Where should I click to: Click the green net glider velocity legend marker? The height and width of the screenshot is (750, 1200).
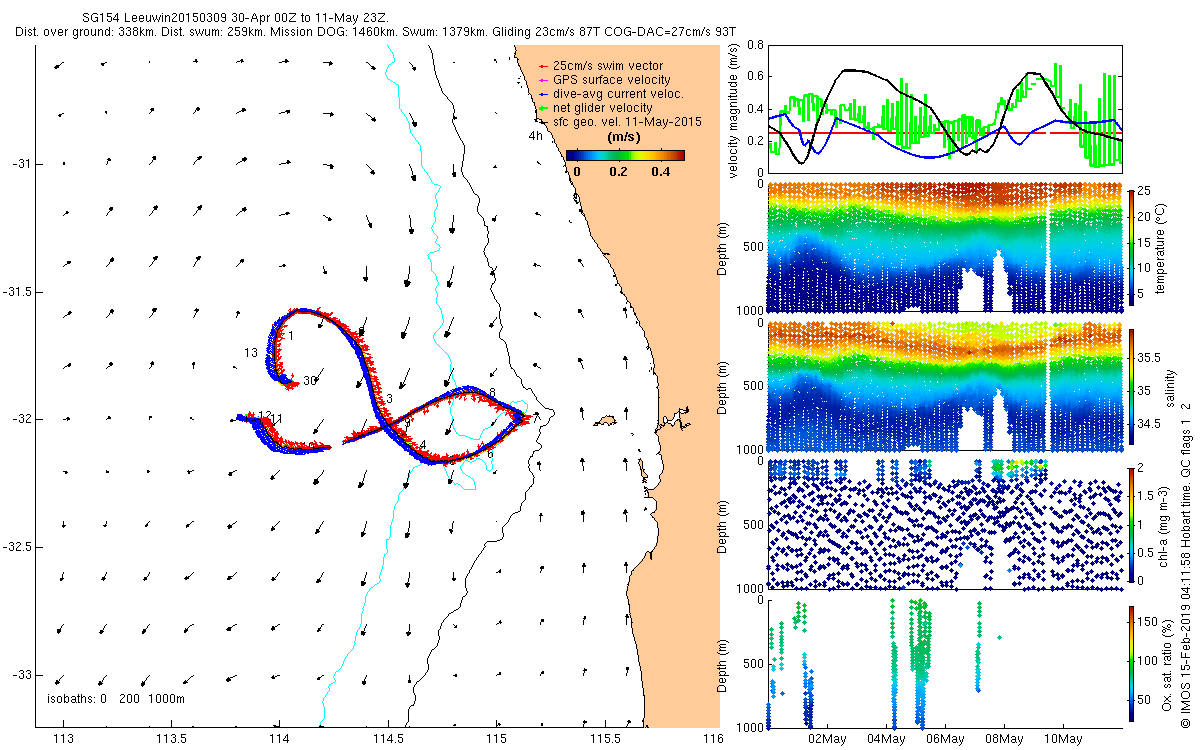point(543,108)
